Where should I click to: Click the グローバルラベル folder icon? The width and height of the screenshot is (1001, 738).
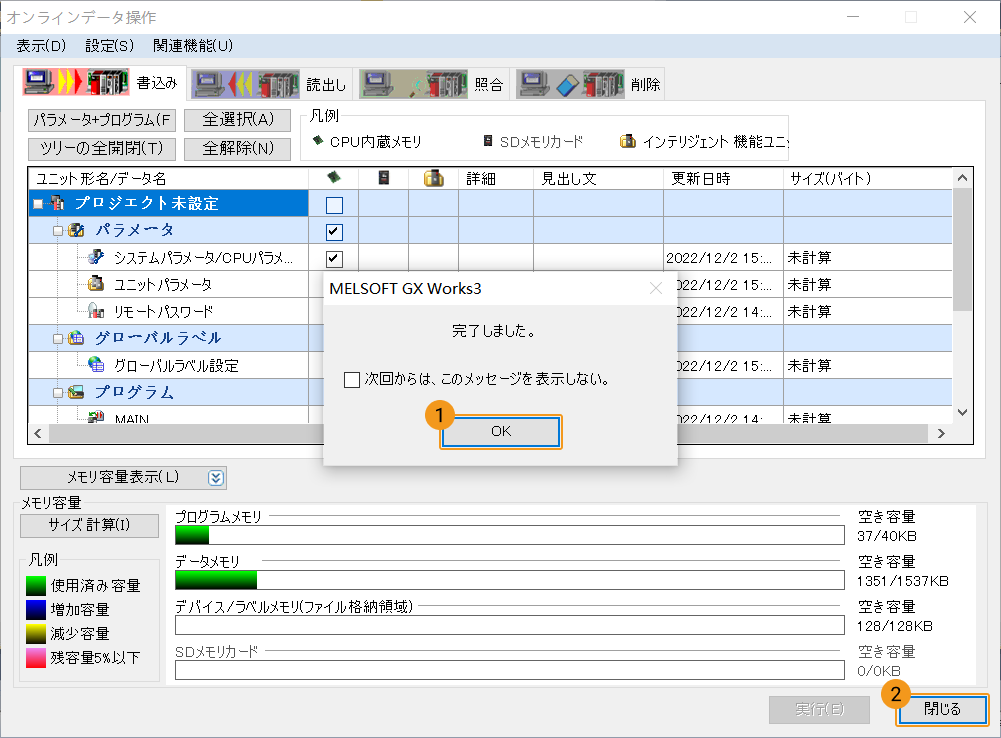click(76, 338)
